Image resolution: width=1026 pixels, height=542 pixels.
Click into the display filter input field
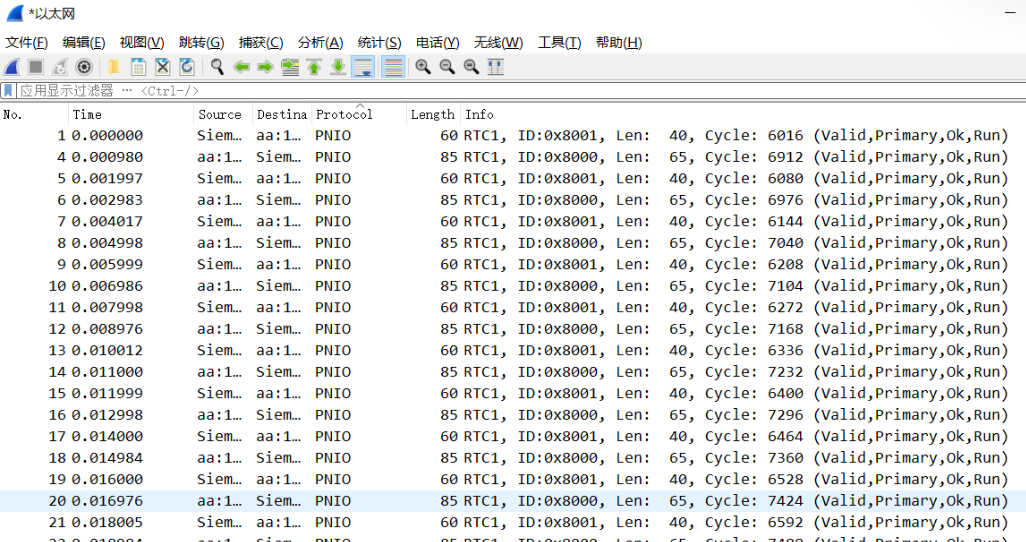(500, 90)
